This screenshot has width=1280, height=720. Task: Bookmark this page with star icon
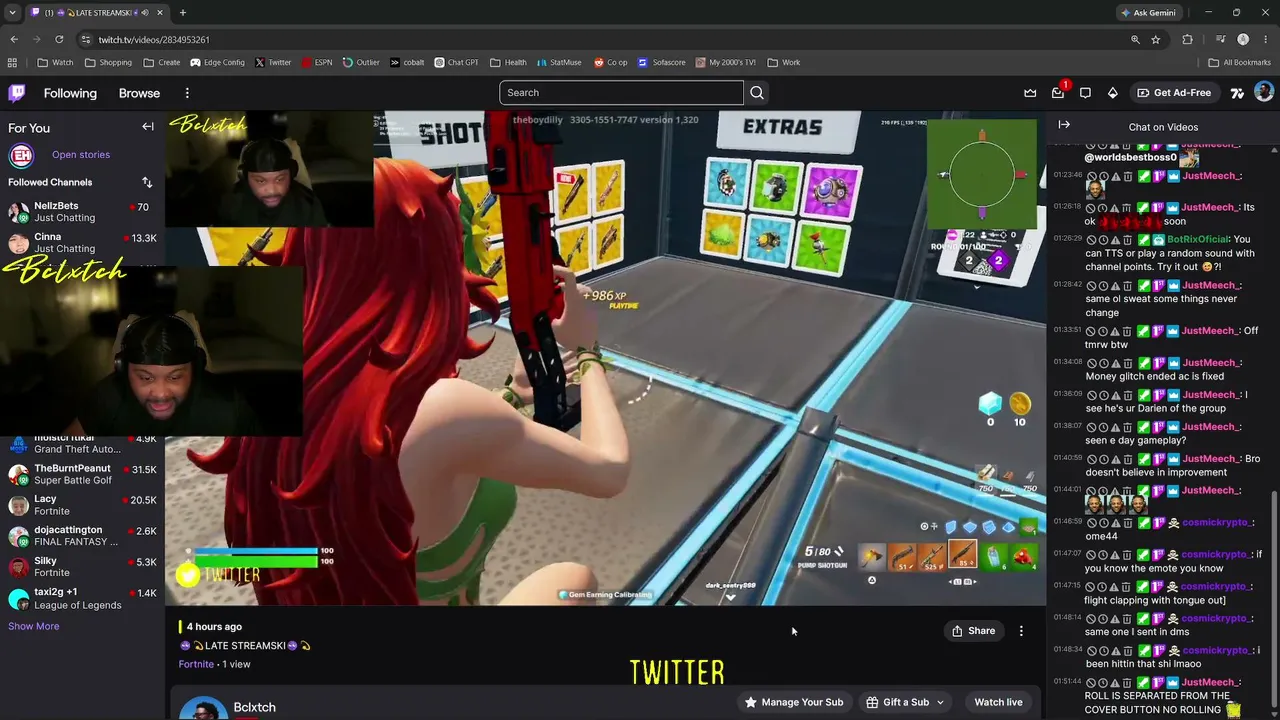[x=1156, y=39]
